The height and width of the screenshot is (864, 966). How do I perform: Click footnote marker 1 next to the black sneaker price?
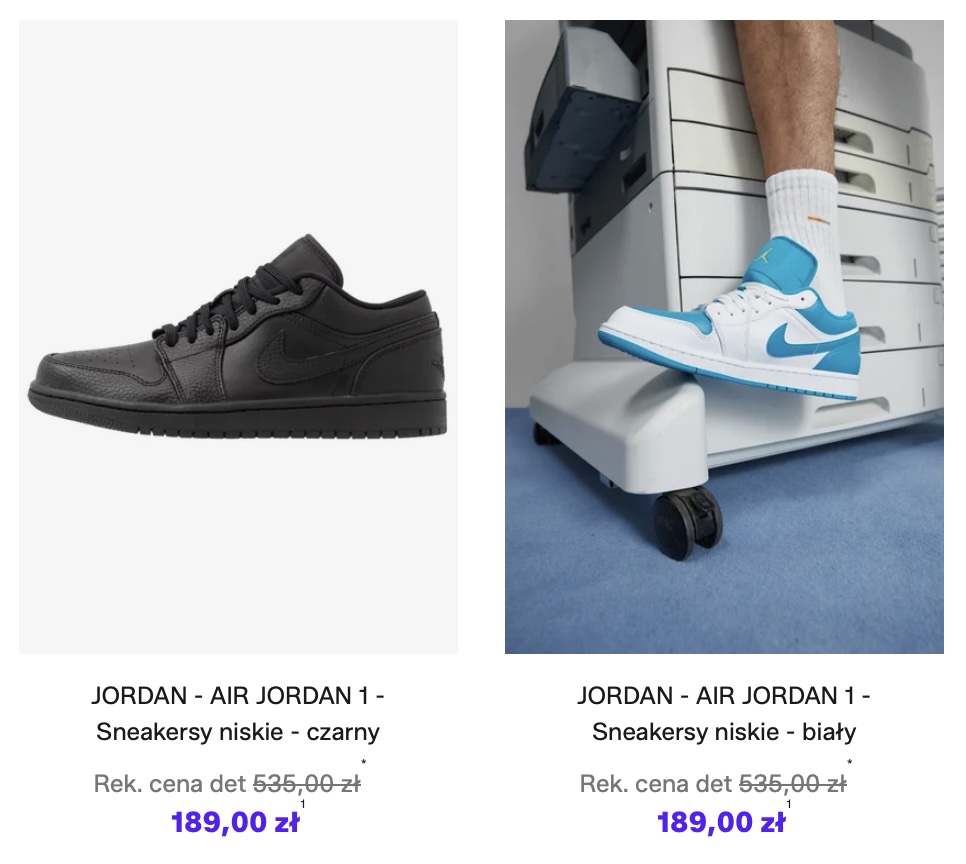[x=302, y=804]
